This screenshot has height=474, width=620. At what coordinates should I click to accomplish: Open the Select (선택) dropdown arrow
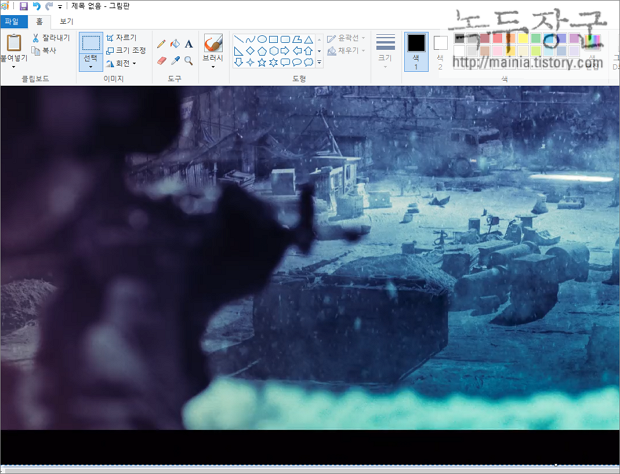[x=91, y=67]
